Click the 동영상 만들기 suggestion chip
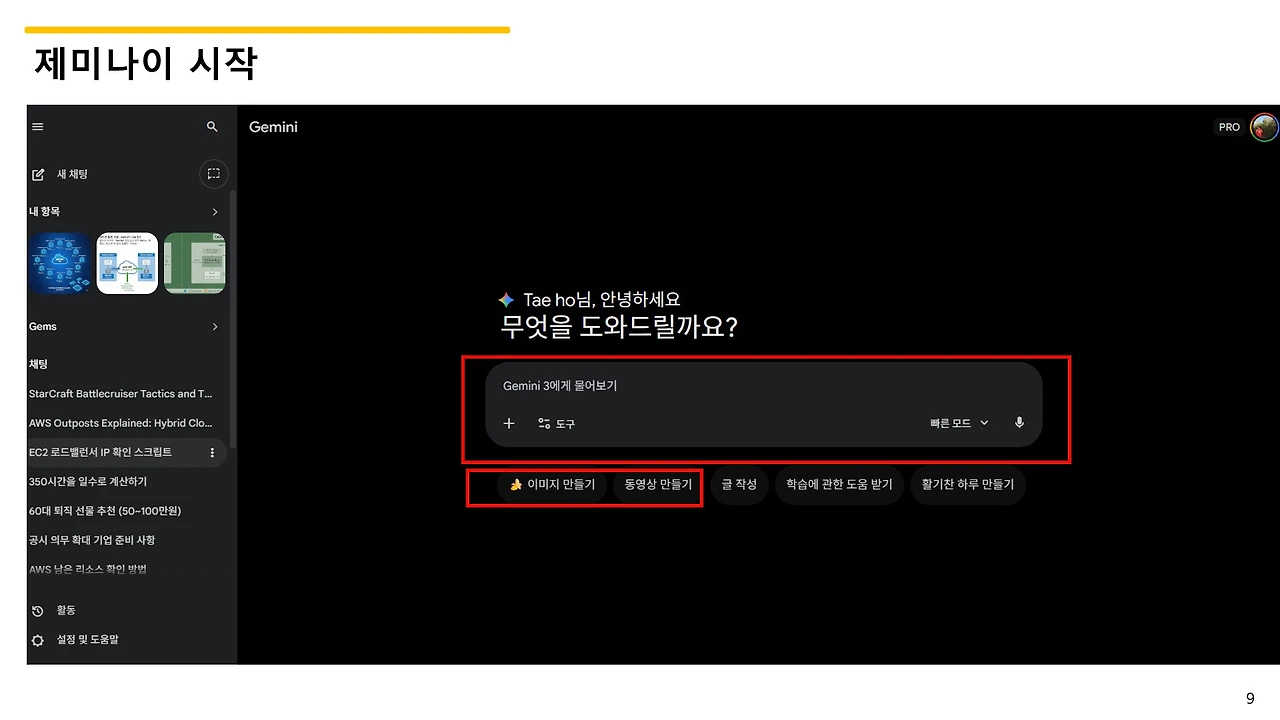This screenshot has width=1280, height=720. (657, 486)
